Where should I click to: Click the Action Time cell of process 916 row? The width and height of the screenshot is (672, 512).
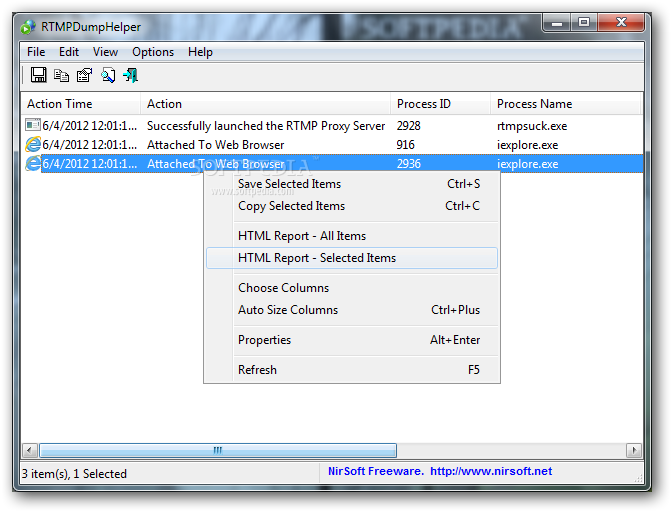point(90,145)
